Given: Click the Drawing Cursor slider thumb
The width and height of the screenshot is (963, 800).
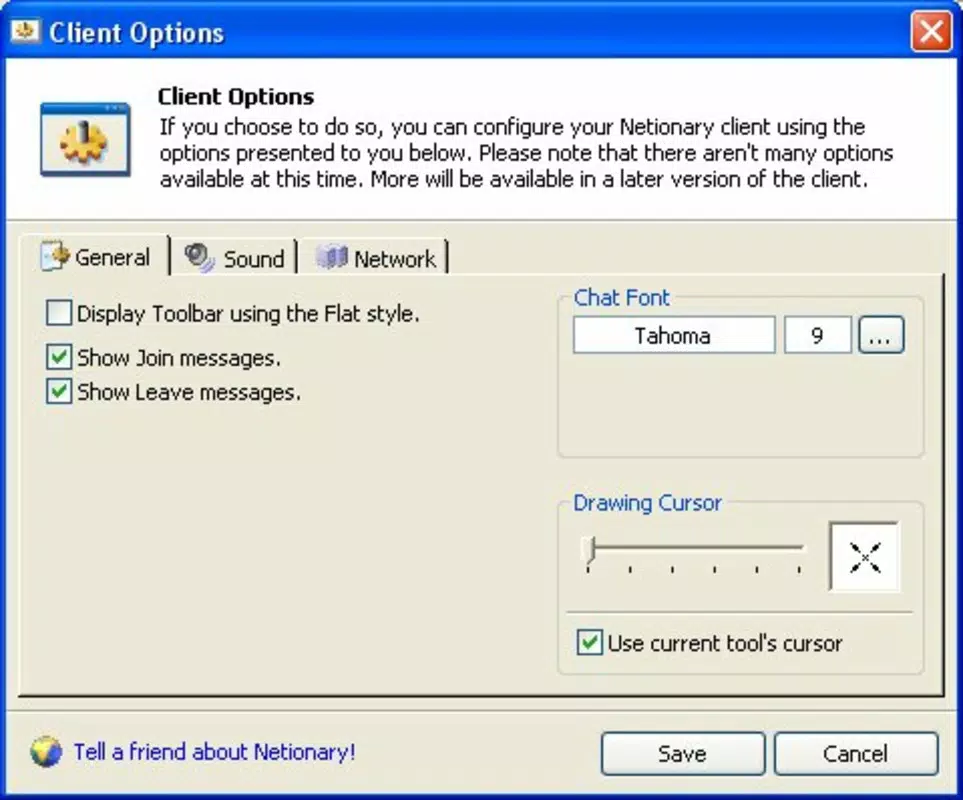Looking at the screenshot, I should pyautogui.click(x=588, y=548).
